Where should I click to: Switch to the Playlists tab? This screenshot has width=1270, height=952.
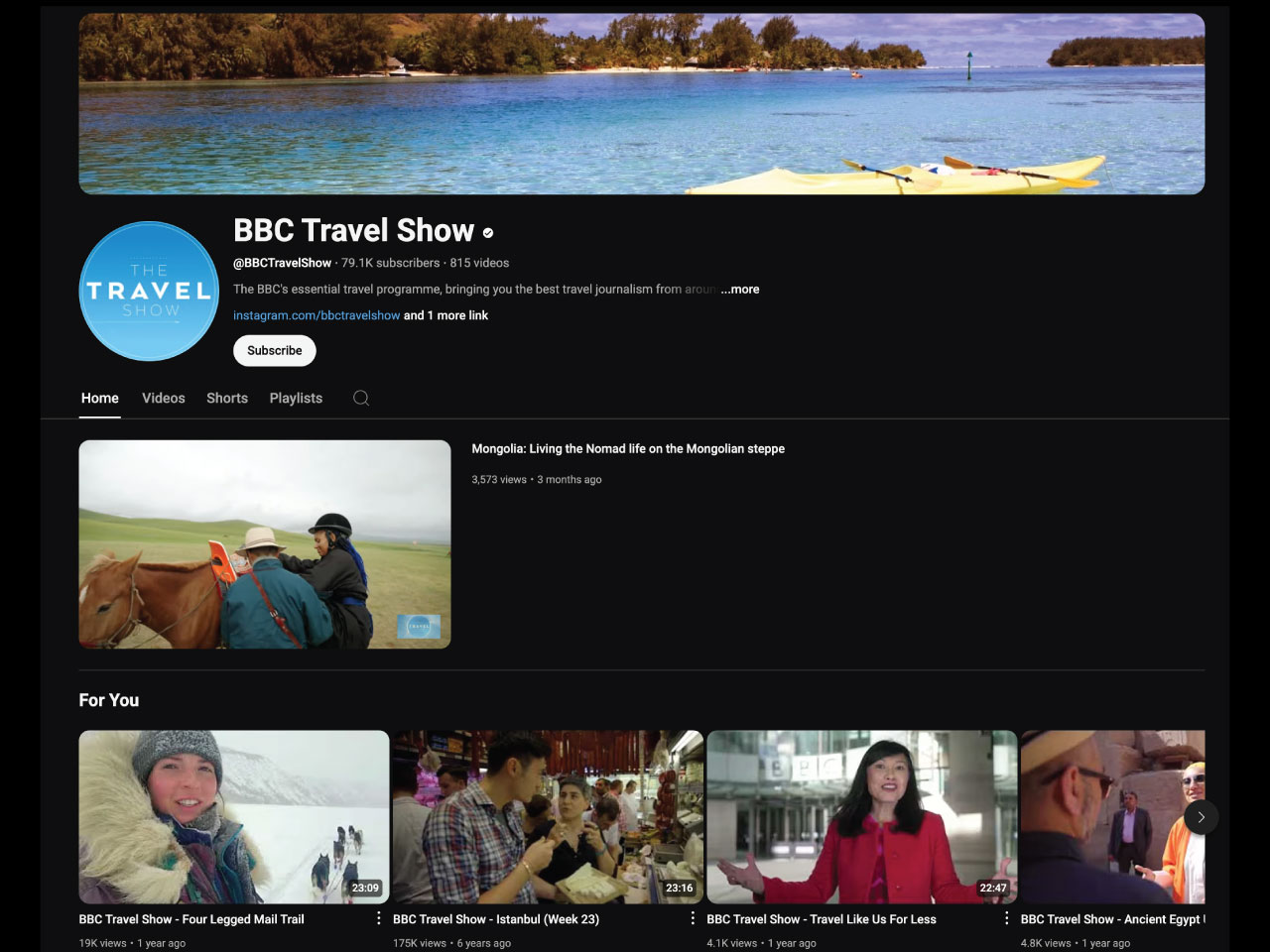[x=296, y=398]
